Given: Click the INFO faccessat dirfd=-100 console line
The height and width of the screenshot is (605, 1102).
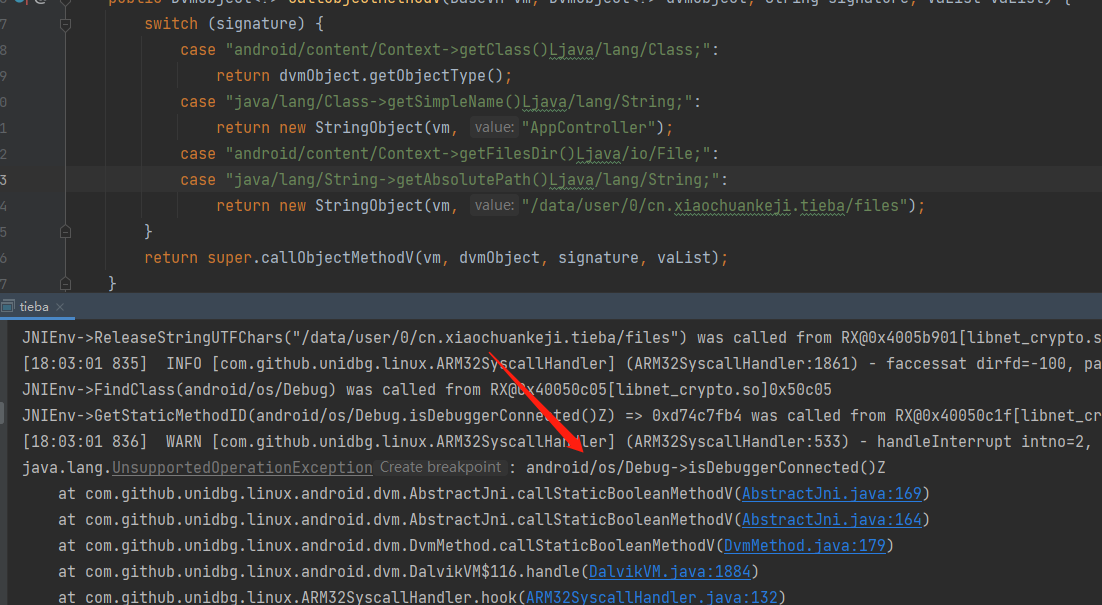Looking at the screenshot, I should [x=562, y=364].
